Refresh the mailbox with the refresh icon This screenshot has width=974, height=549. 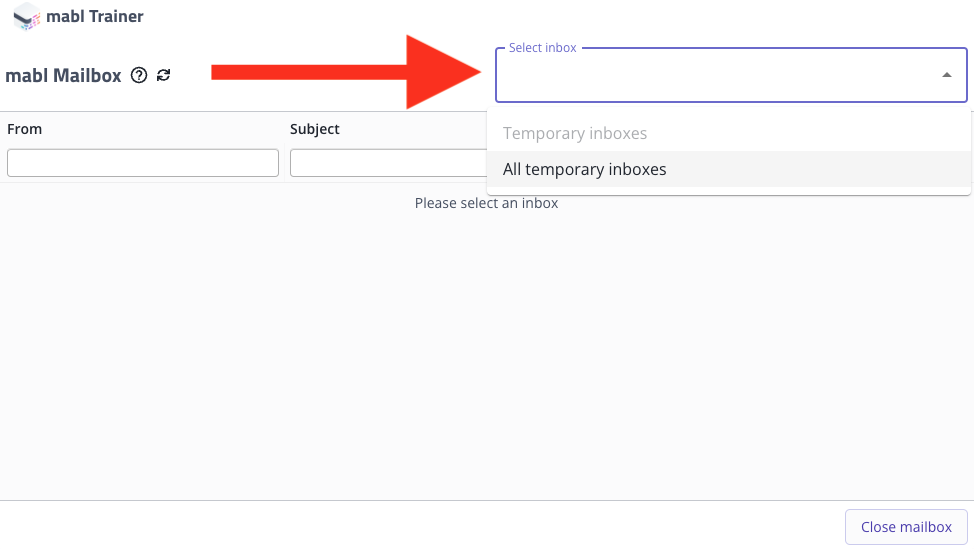(163, 75)
